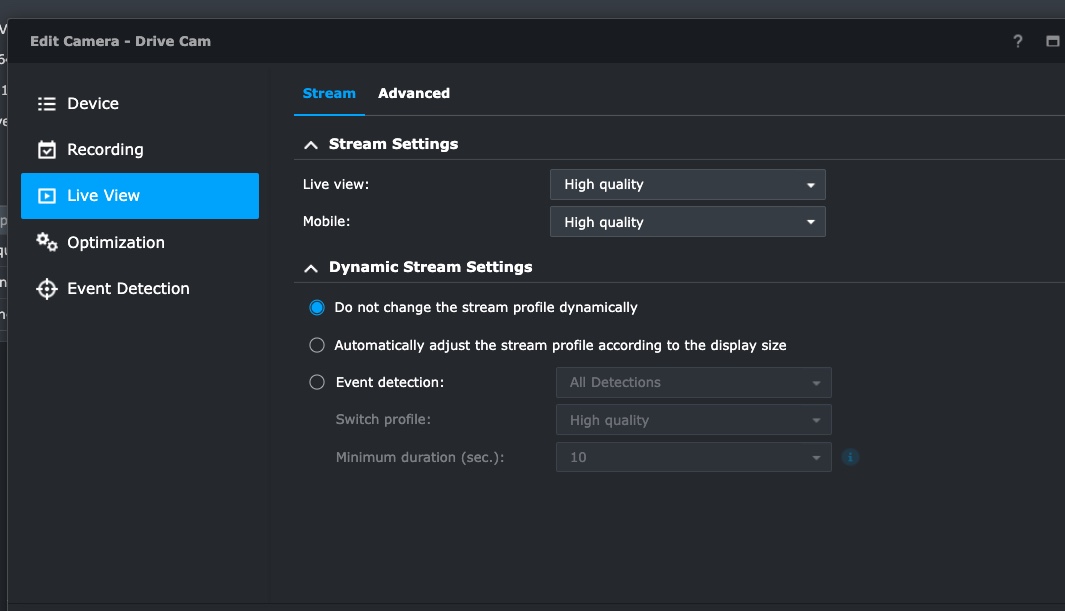
Task: Click the Event Detection crosshair icon
Action: pyautogui.click(x=46, y=289)
